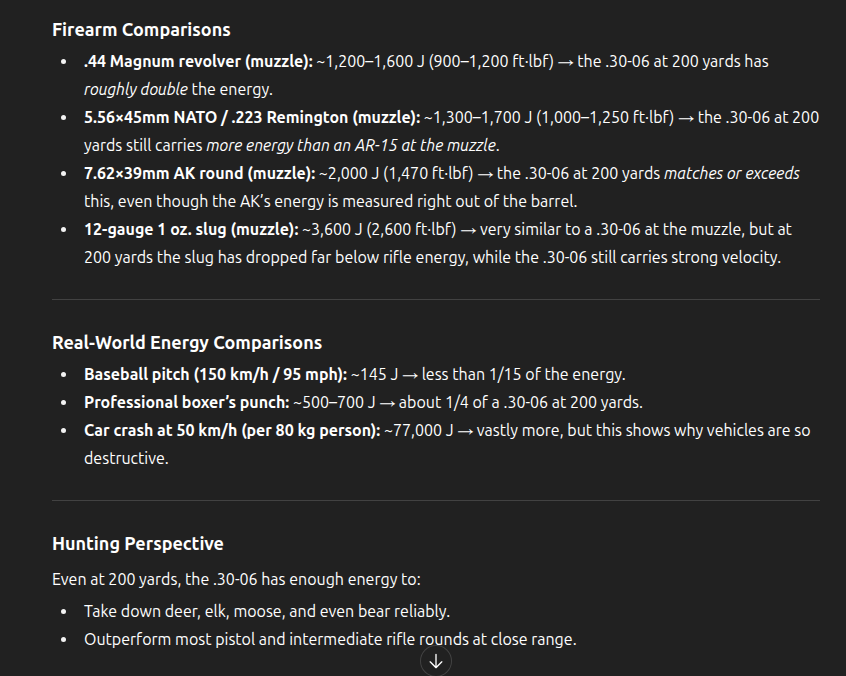This screenshot has width=846, height=676.
Task: Click the Baseball pitch bold label
Action: [x=215, y=374]
